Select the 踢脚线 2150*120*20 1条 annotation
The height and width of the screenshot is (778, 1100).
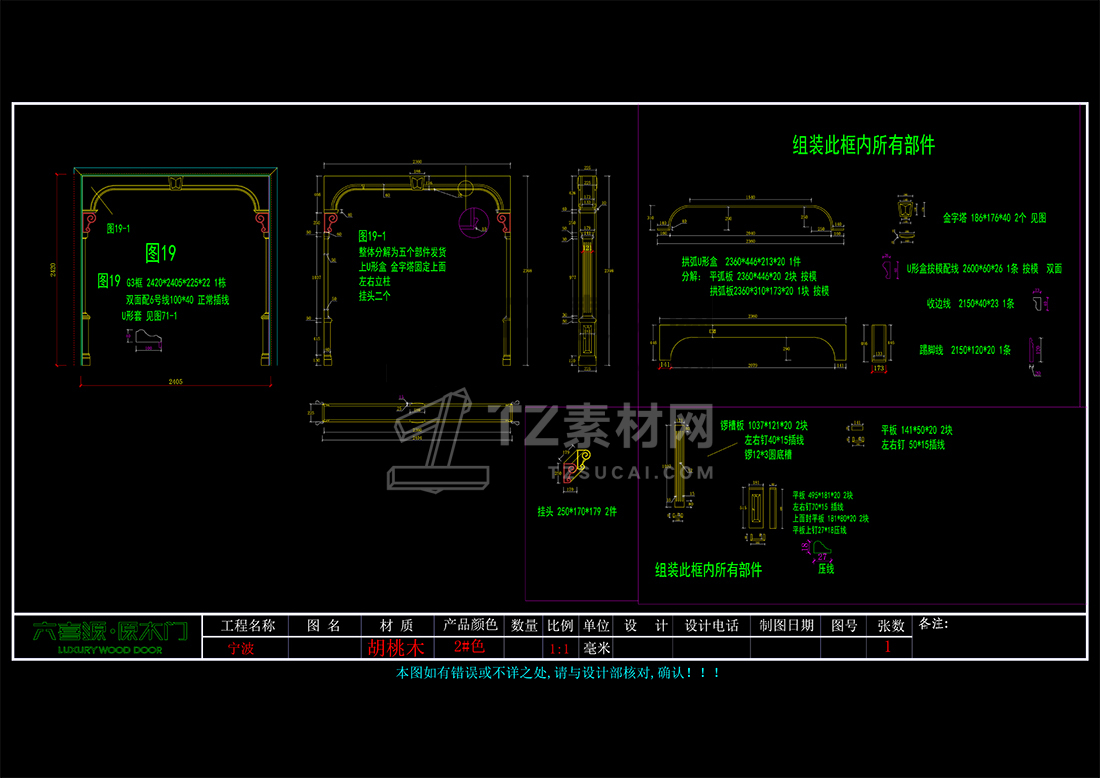tap(965, 350)
